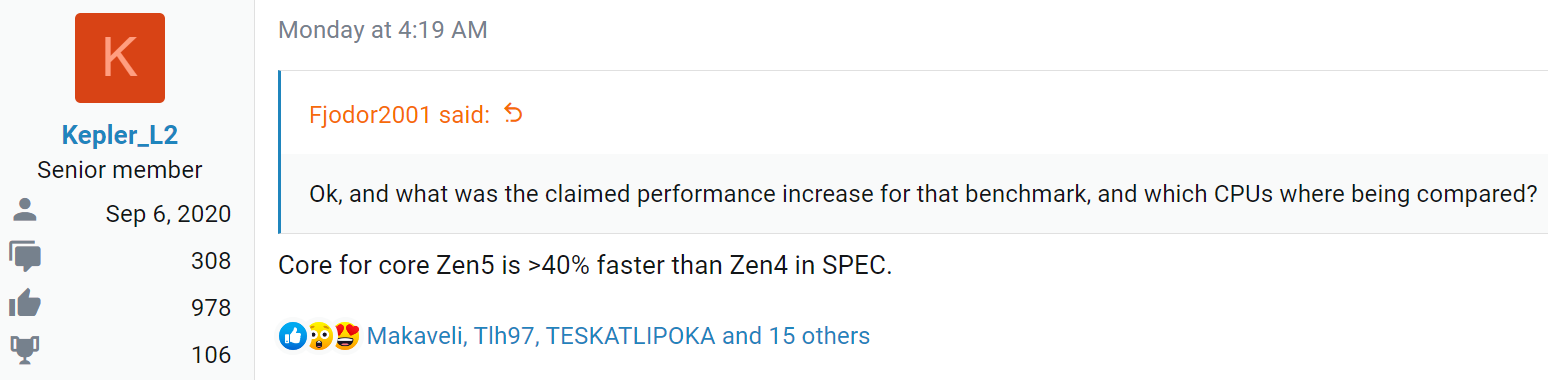Click the joined date person icon
Image resolution: width=1548 pixels, height=380 pixels.
pos(24,213)
